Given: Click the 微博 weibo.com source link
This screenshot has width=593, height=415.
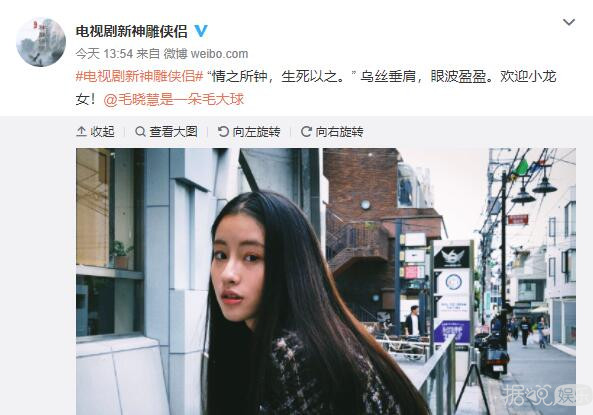Looking at the screenshot, I should click(206, 54).
